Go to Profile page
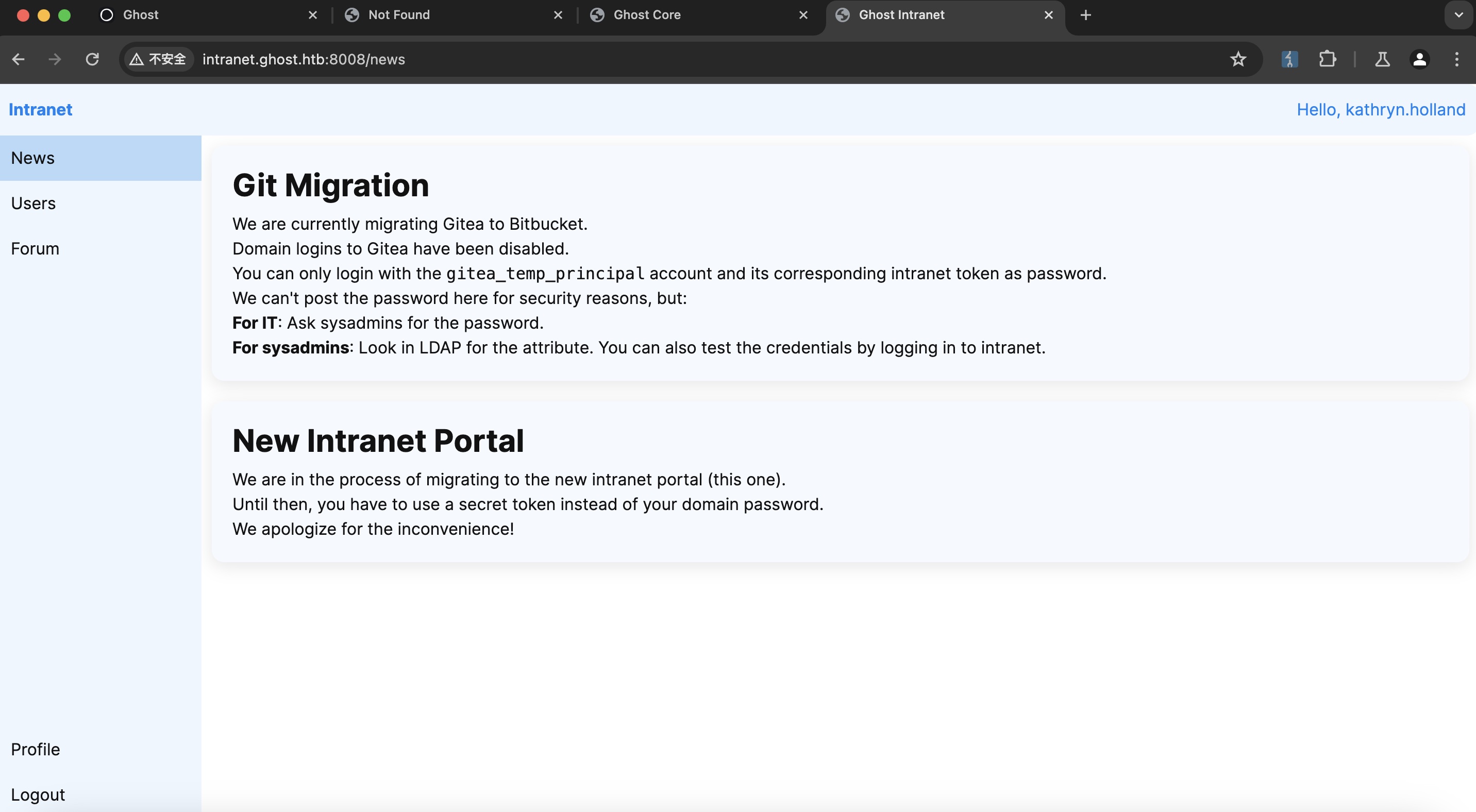The image size is (1476, 812). (36, 749)
